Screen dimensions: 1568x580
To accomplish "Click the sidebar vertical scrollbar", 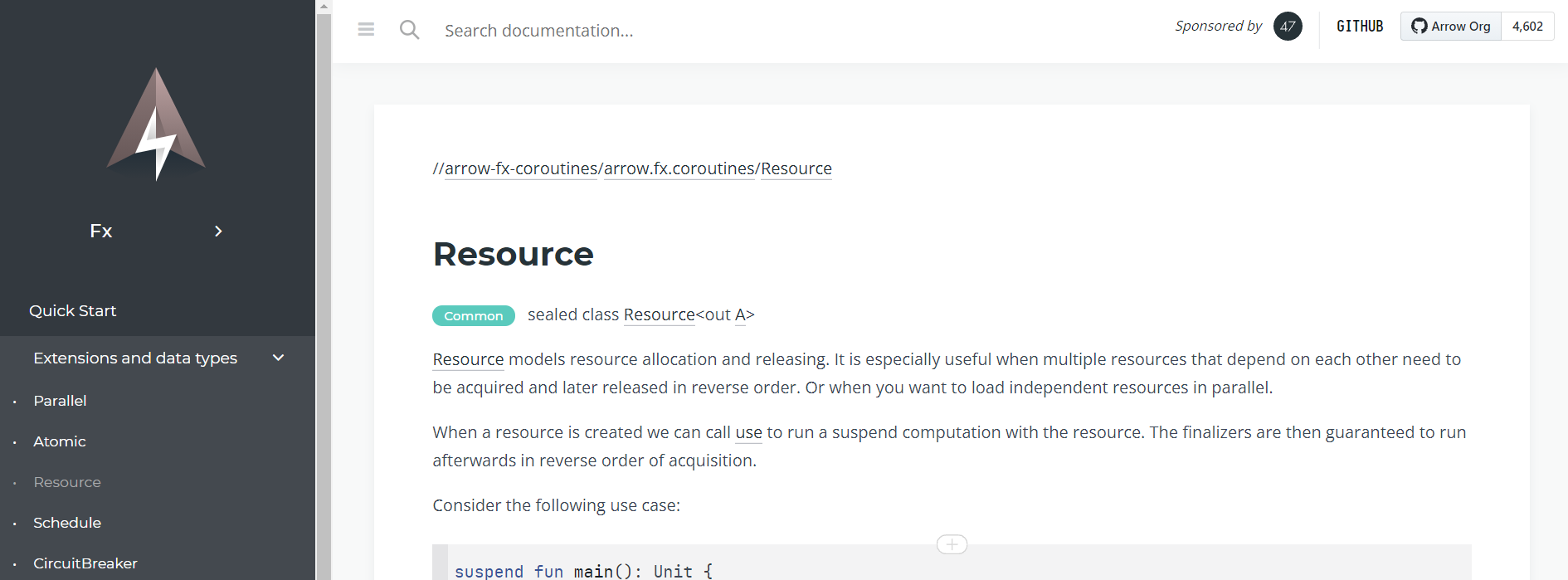I will [x=324, y=290].
